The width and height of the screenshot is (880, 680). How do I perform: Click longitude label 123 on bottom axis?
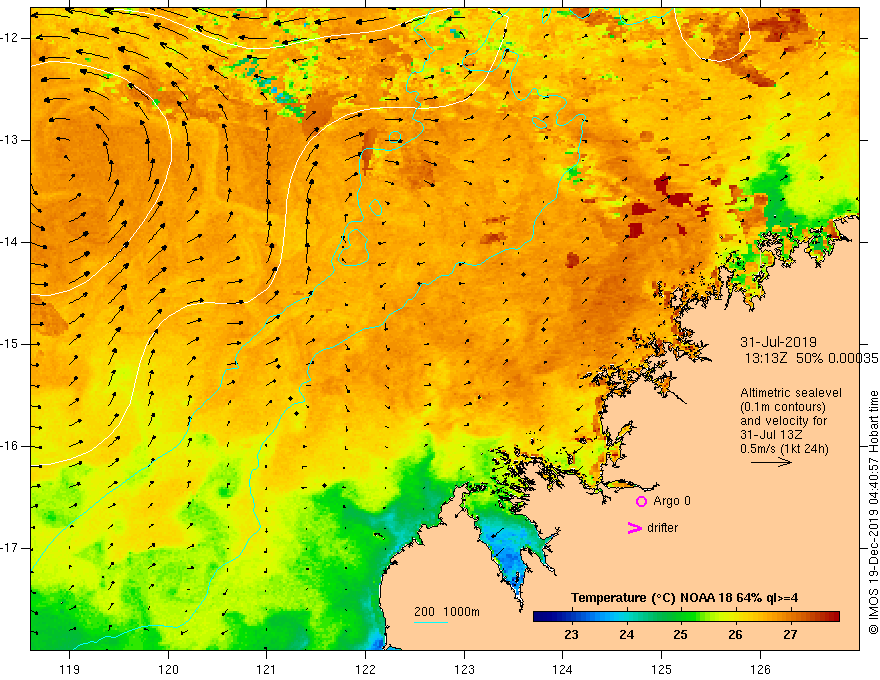[464, 669]
